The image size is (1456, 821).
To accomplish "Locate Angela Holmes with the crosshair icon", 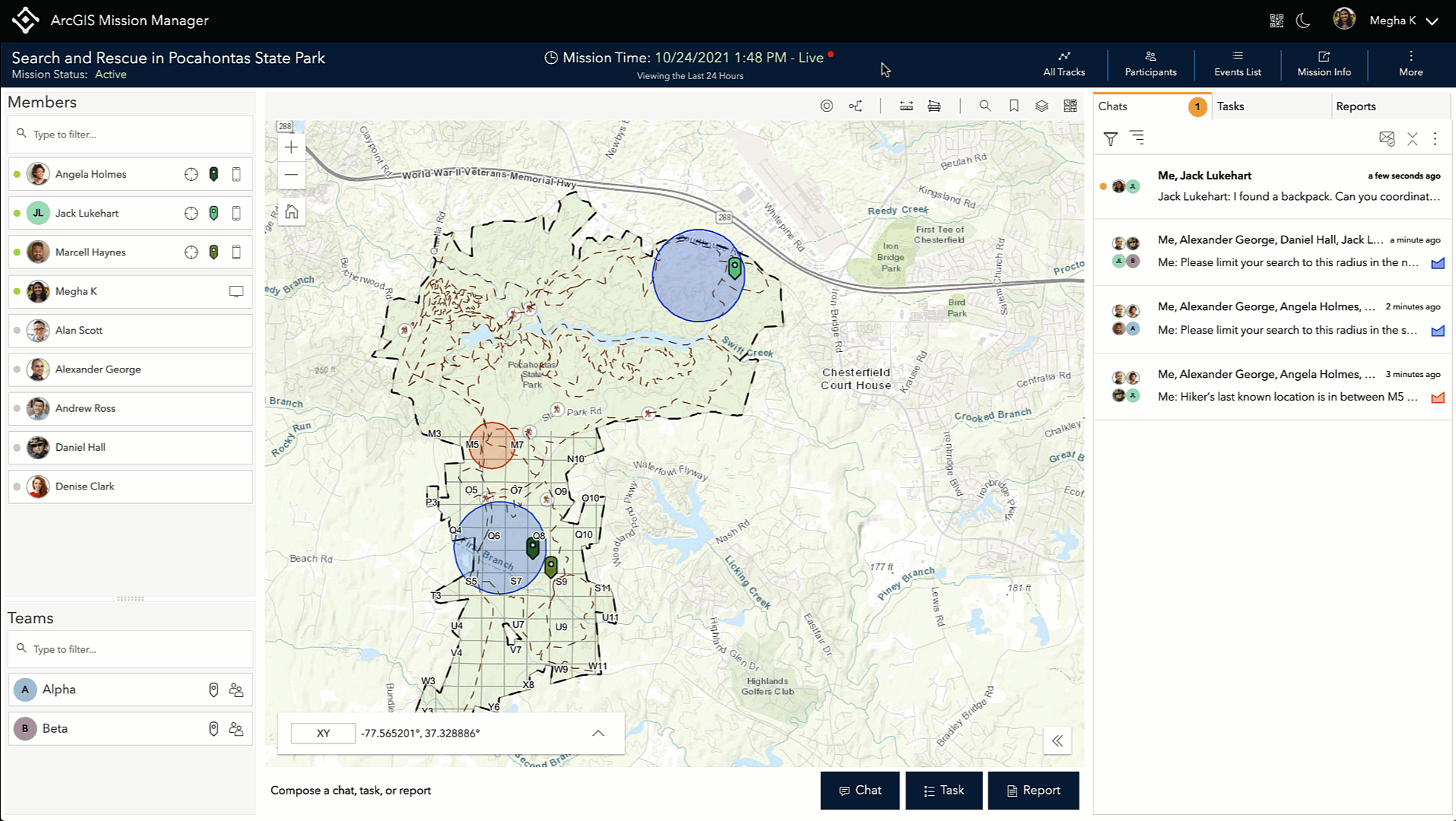I will (x=191, y=174).
